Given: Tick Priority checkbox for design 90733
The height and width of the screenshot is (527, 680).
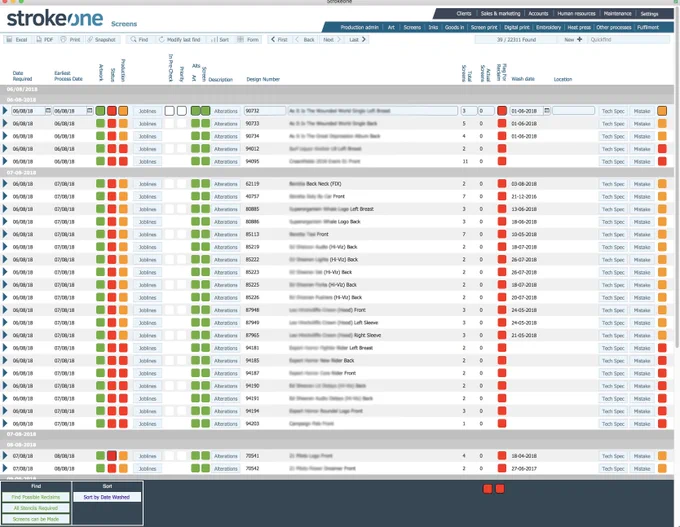Looking at the screenshot, I should coord(182,124).
